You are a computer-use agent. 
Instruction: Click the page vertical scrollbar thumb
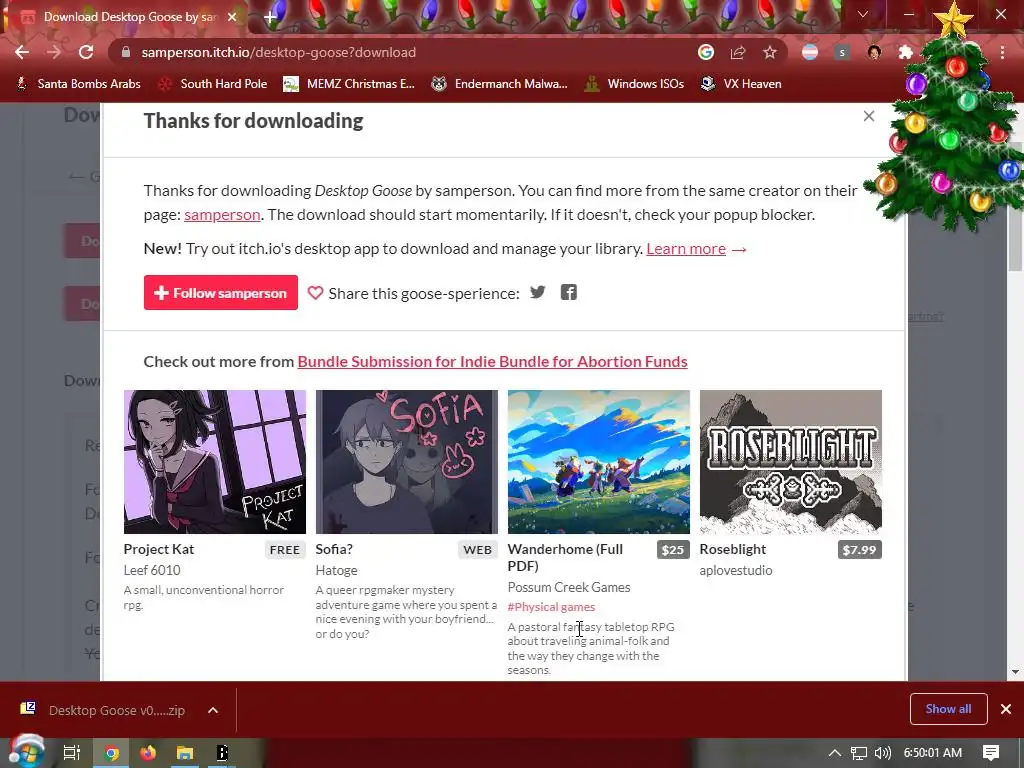pos(1016,206)
